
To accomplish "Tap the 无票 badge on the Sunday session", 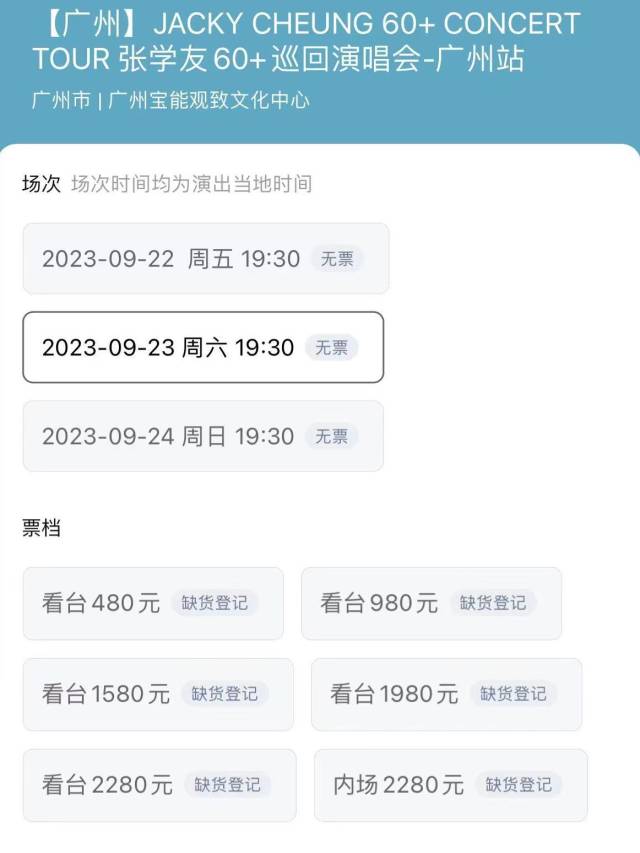I will [x=331, y=436].
